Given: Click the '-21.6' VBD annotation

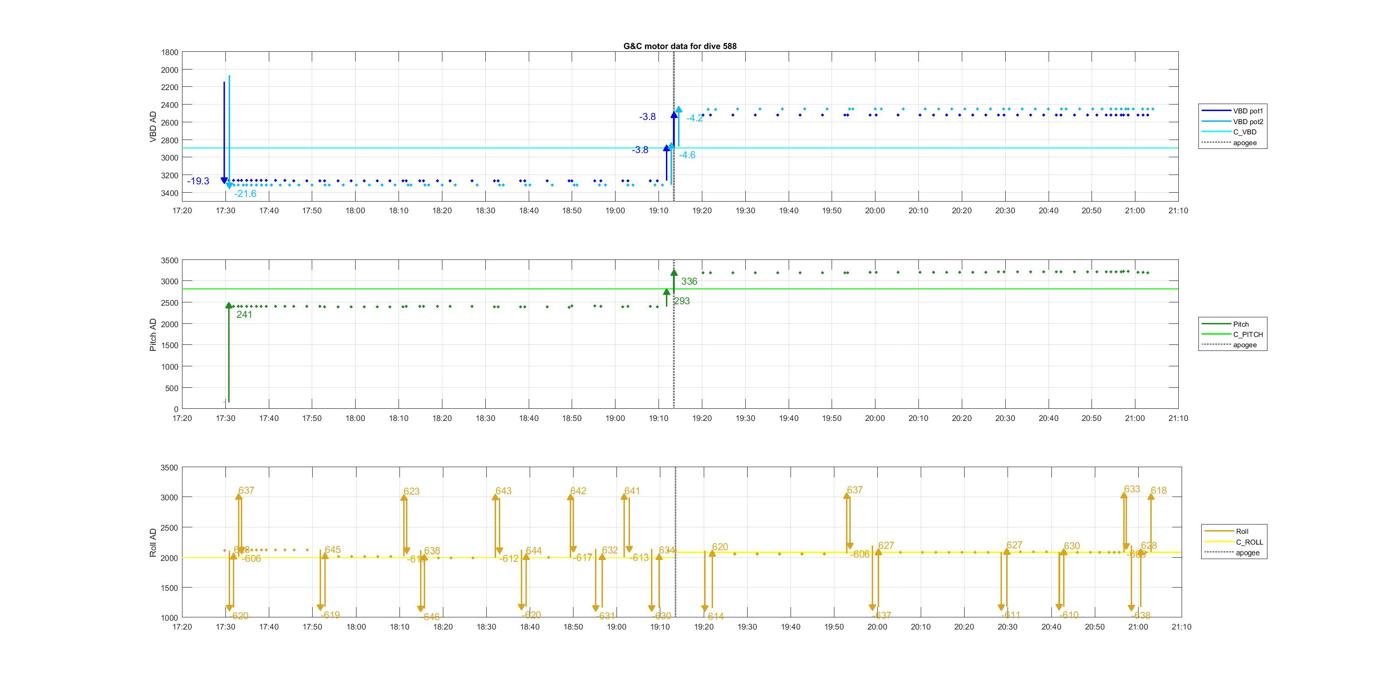Looking at the screenshot, I should [245, 193].
